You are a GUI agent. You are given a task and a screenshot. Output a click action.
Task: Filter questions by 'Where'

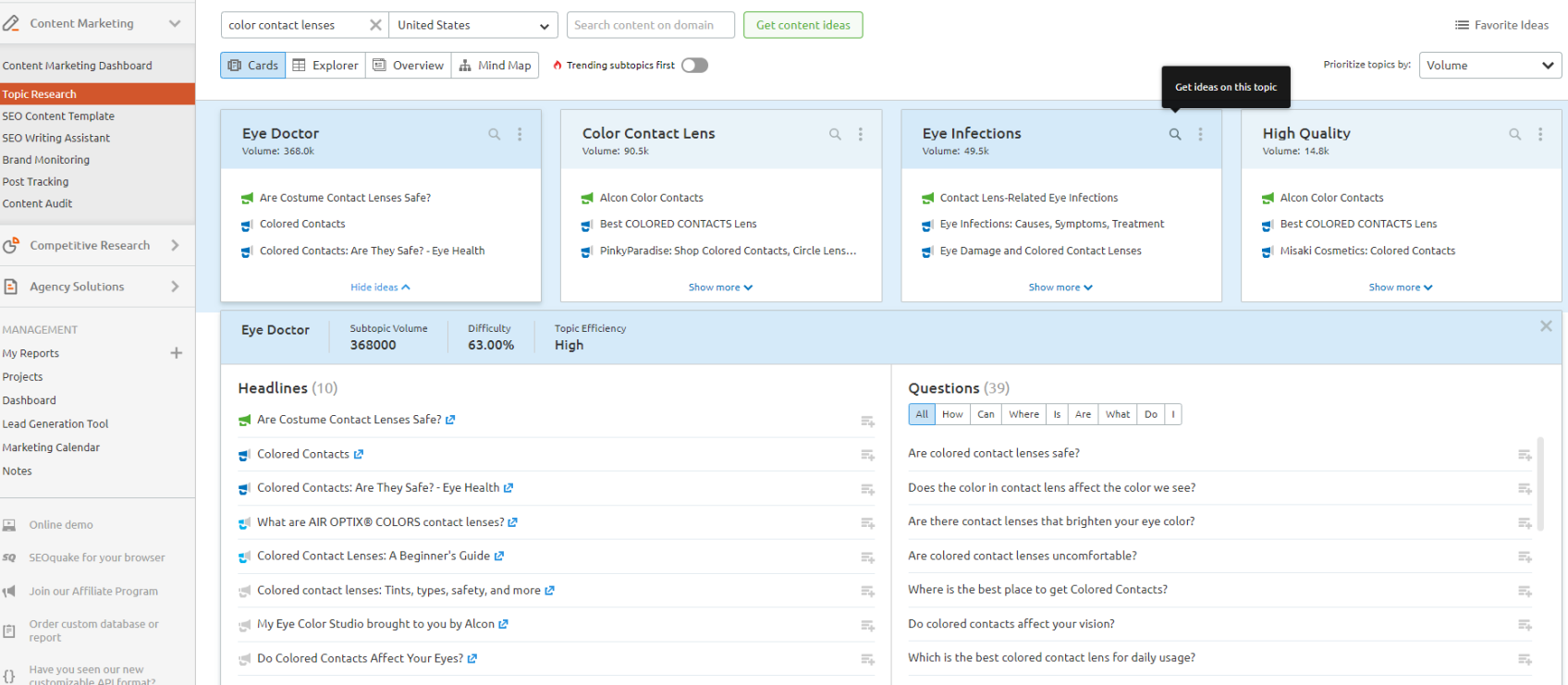pos(1023,414)
